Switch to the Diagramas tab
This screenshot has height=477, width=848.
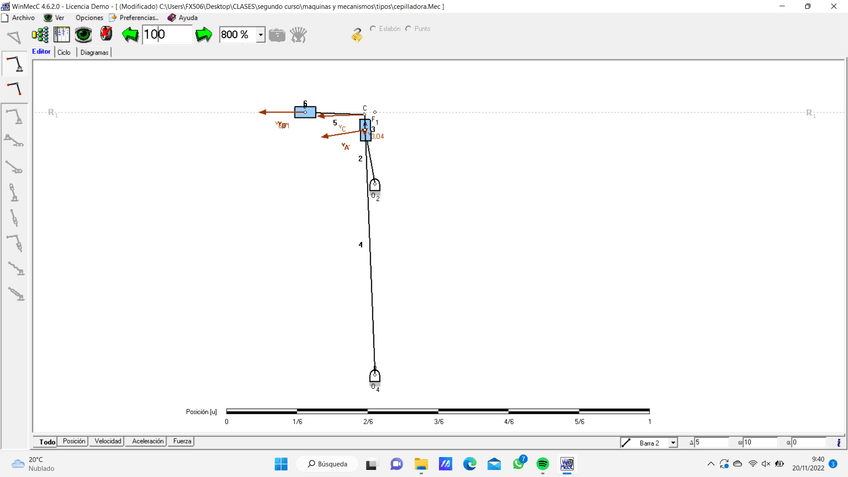click(95, 52)
